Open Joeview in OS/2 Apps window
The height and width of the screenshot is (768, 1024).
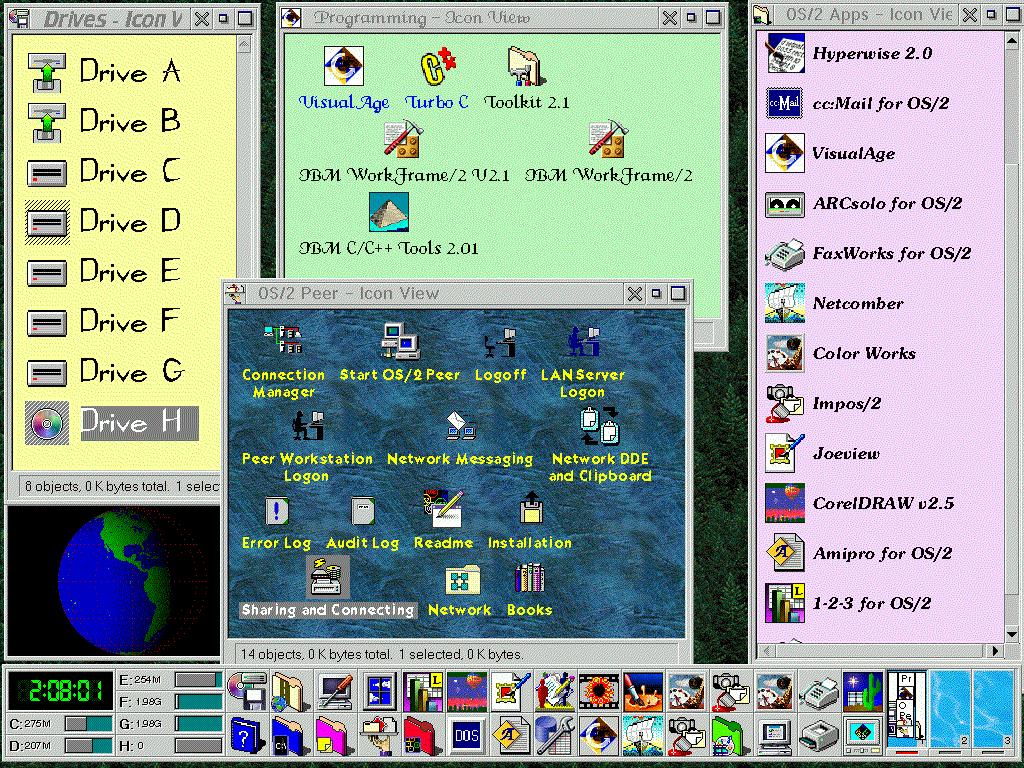pyautogui.click(x=784, y=453)
